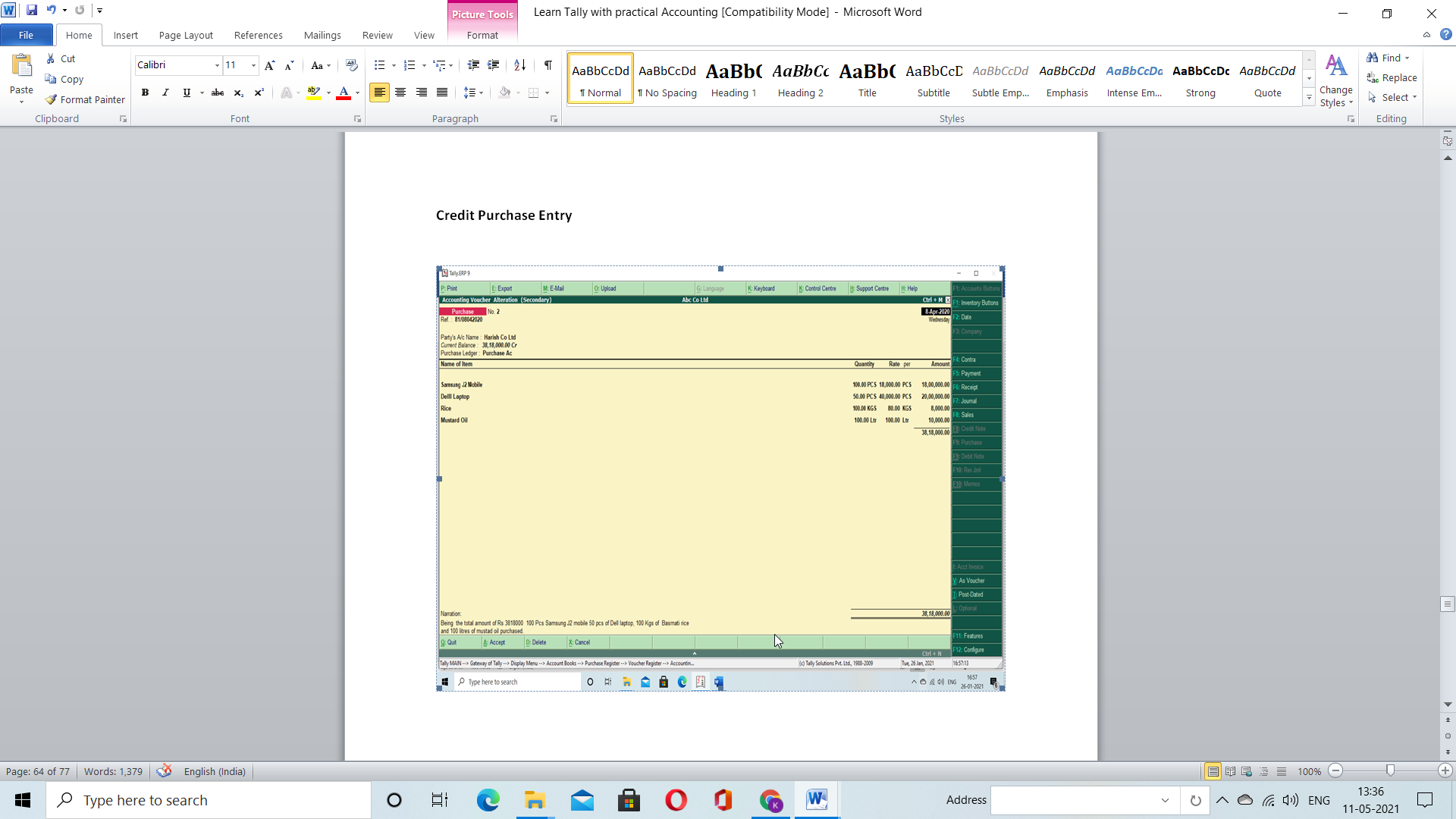Open the Font face dropdown
Screen dimensions: 1456x819
(x=217, y=65)
